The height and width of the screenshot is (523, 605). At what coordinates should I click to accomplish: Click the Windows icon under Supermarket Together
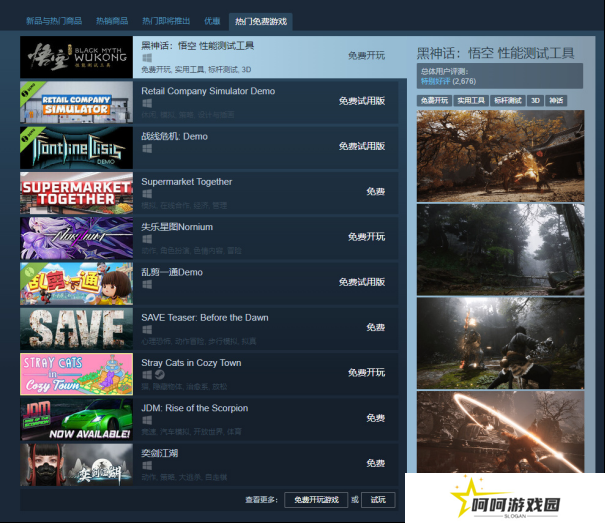147,194
